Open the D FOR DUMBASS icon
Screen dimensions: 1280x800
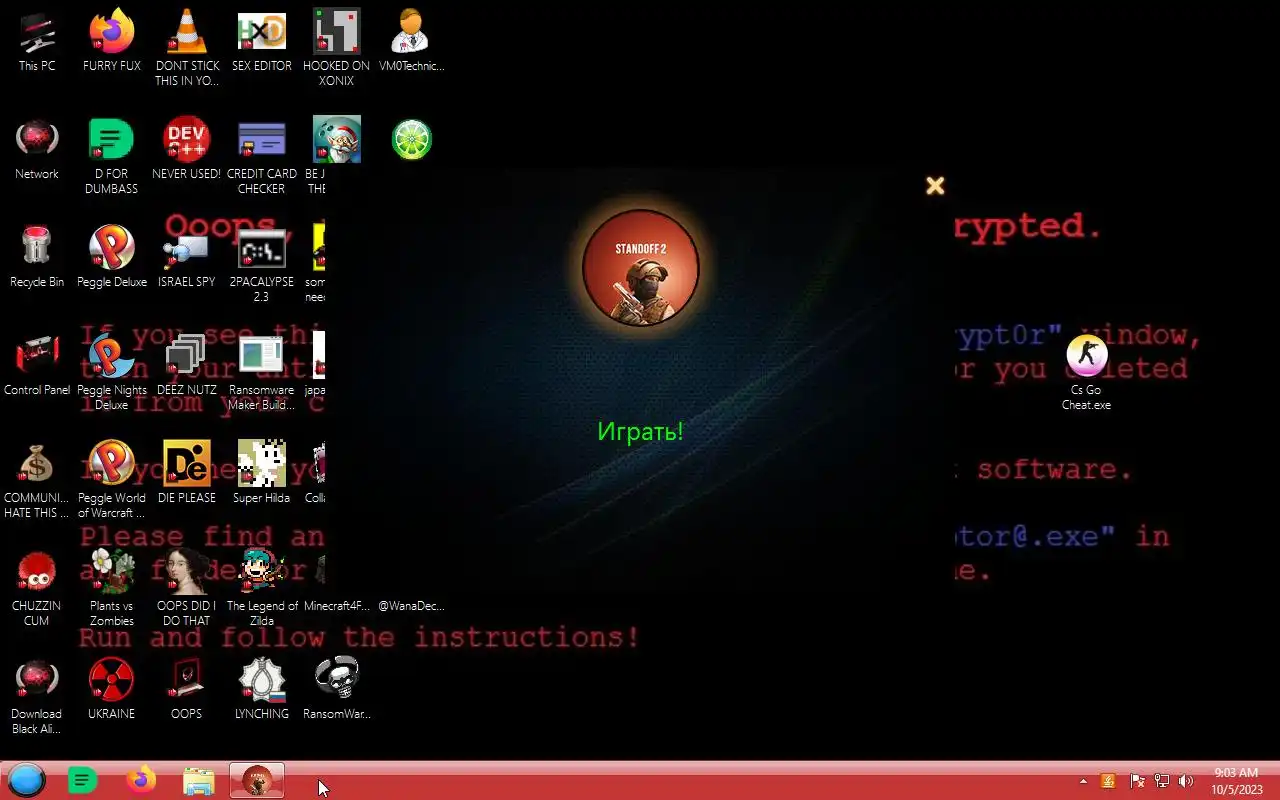coord(112,155)
